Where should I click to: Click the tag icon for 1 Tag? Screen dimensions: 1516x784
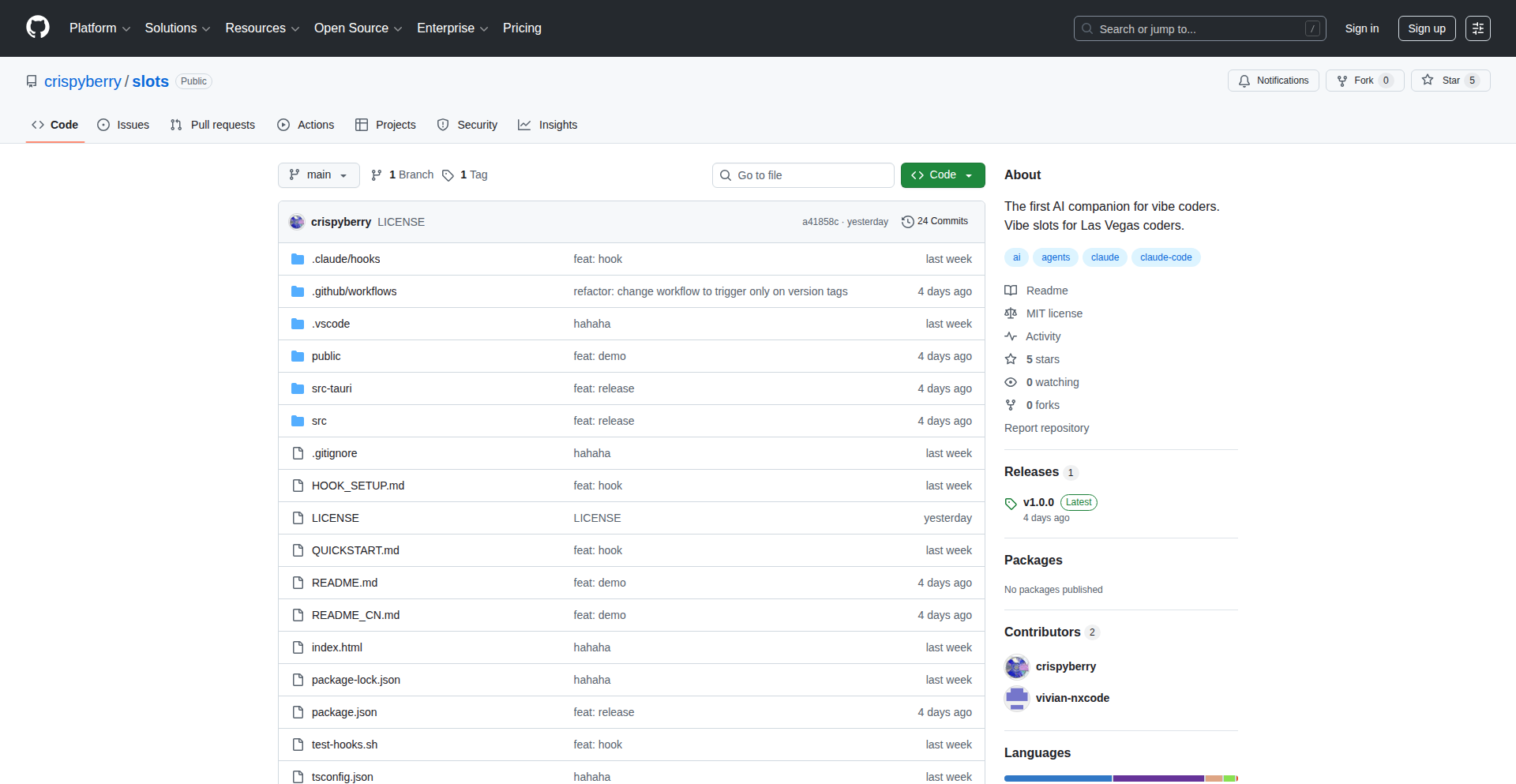click(448, 175)
